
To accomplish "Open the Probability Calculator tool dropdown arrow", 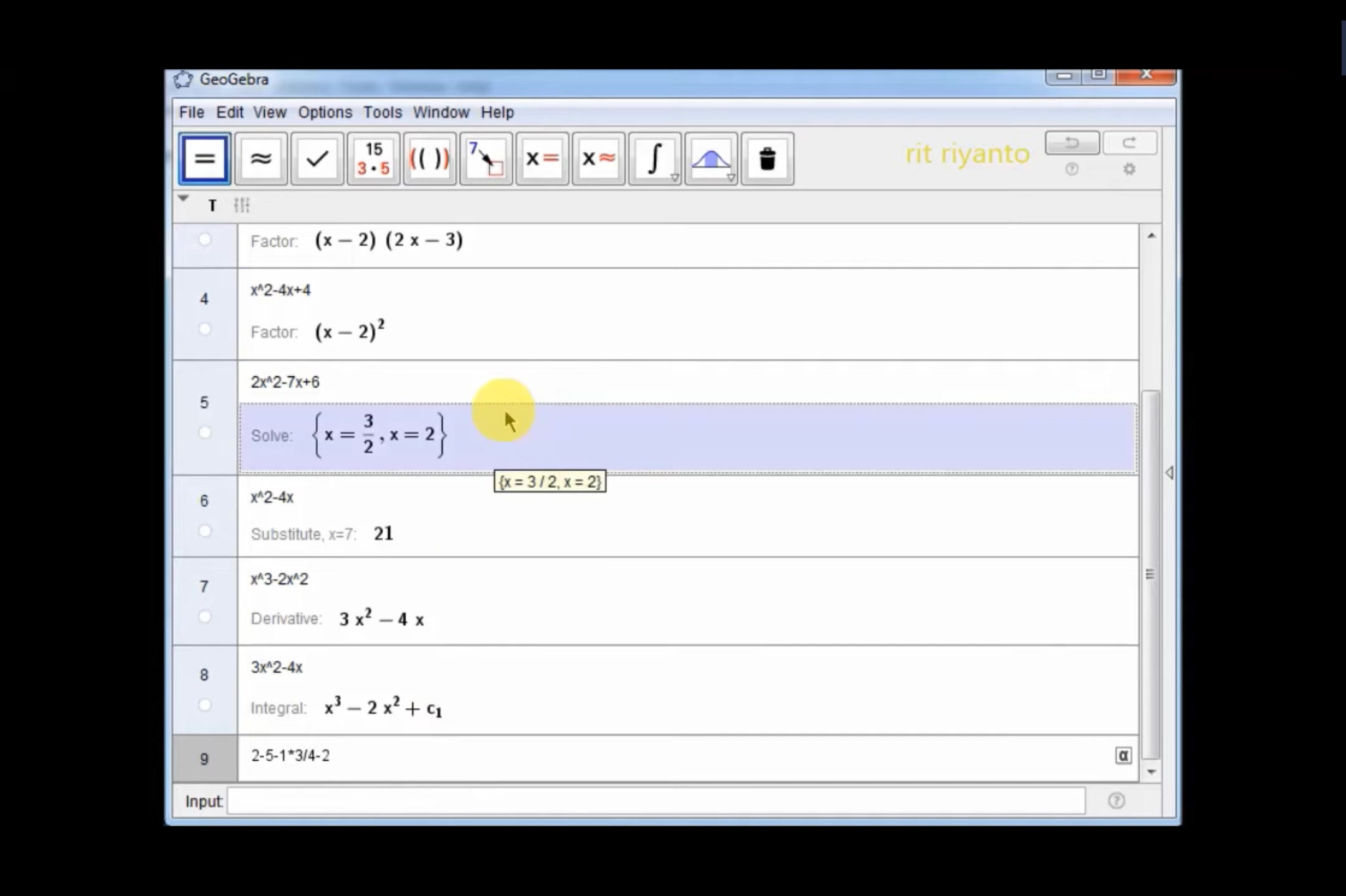I will click(x=731, y=178).
